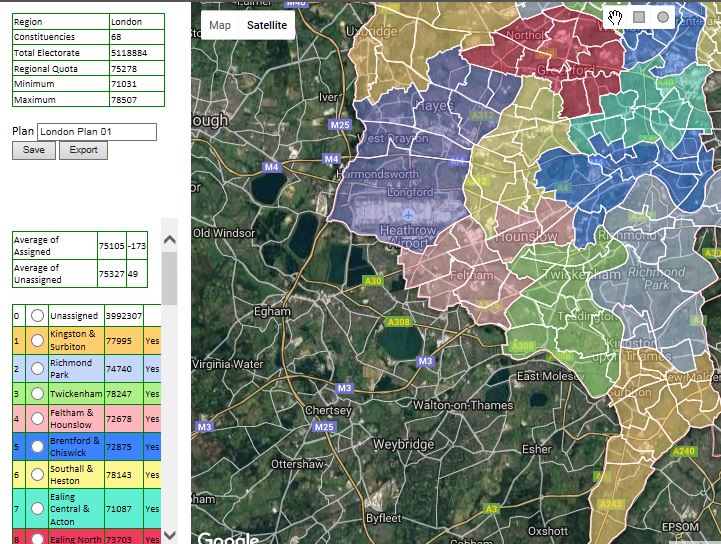Click Richmond Park electorate 74740

pos(119,369)
